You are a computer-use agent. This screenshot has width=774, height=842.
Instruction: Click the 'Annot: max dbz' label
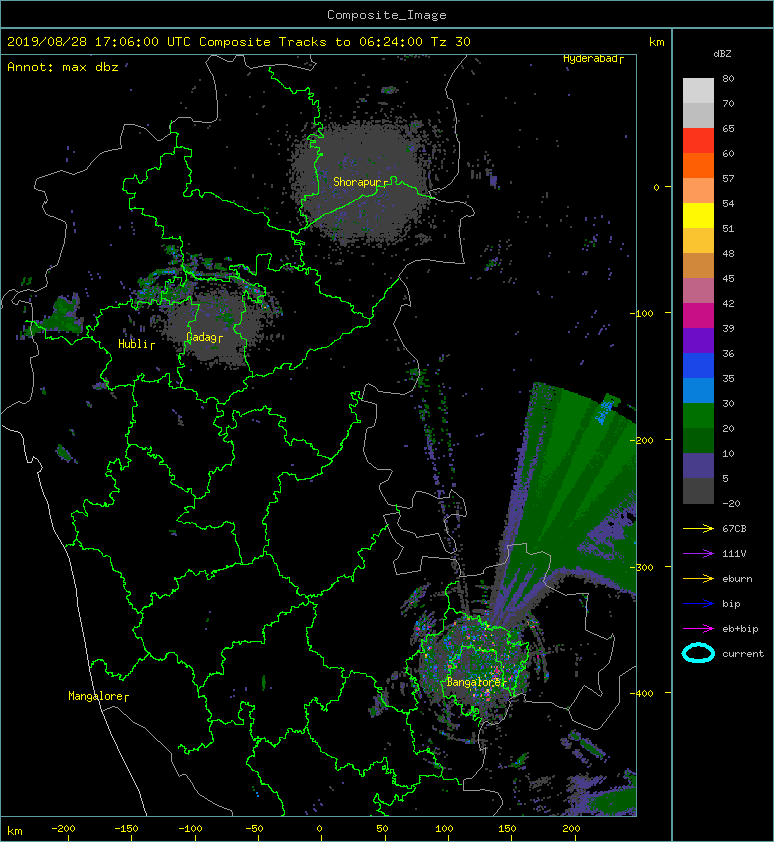63,67
